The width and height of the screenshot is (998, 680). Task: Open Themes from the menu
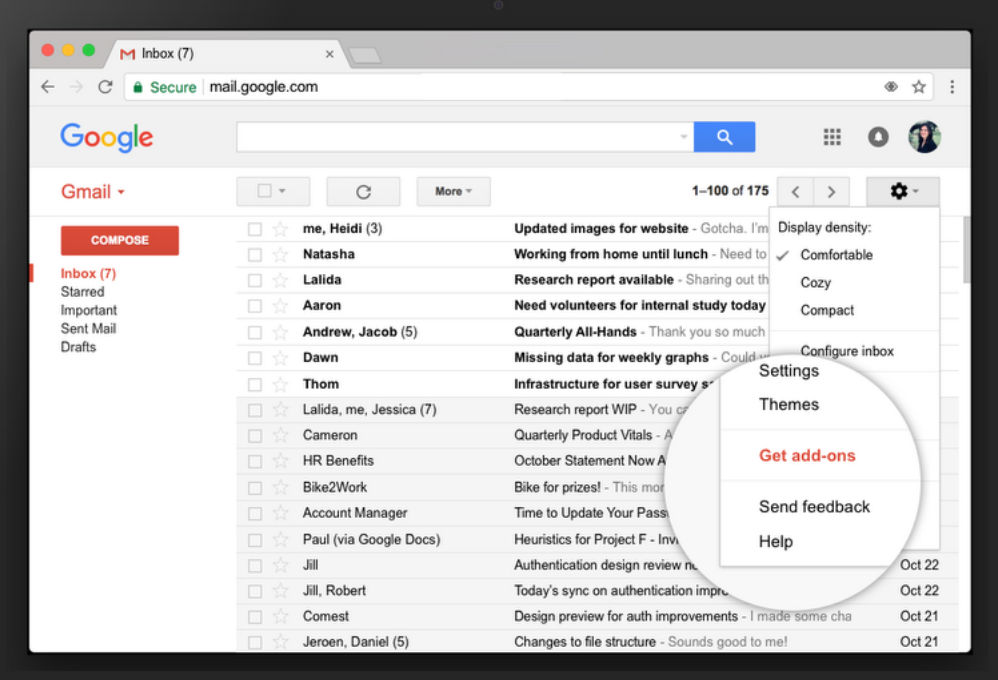789,404
